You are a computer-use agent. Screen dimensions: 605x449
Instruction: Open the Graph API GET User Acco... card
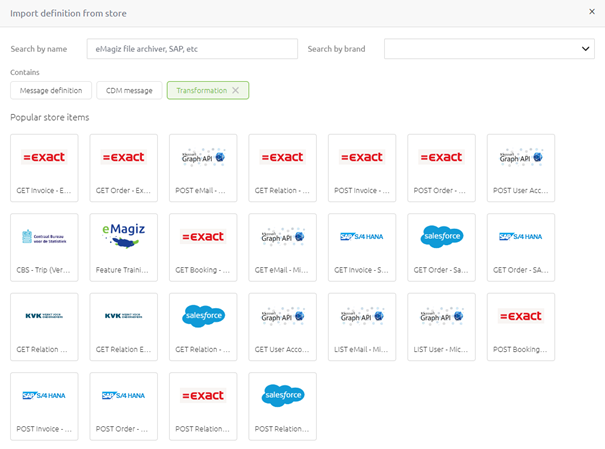pyautogui.click(x=283, y=327)
